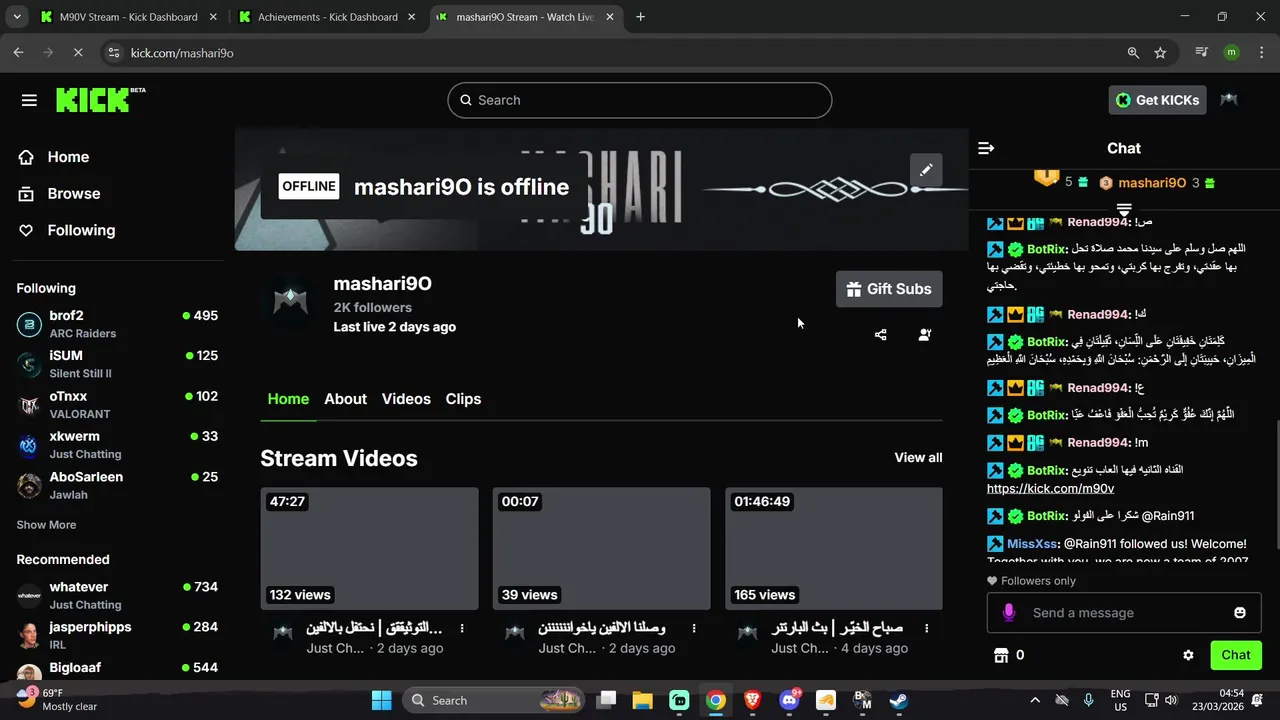Viewport: 1280px width, 720px height.
Task: Click the Chrome address bar URL
Action: click(182, 53)
